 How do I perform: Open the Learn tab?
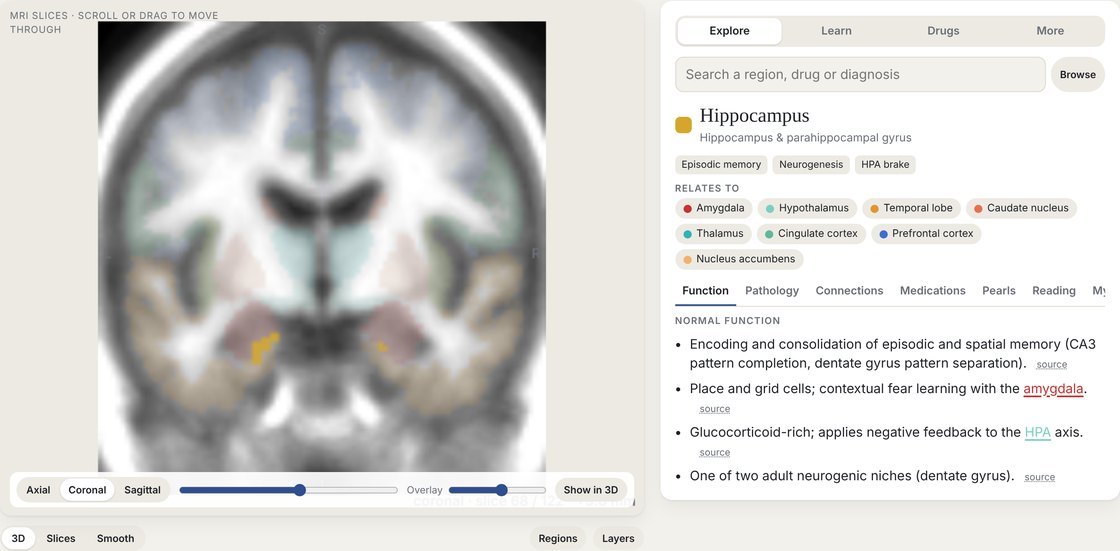coord(836,31)
